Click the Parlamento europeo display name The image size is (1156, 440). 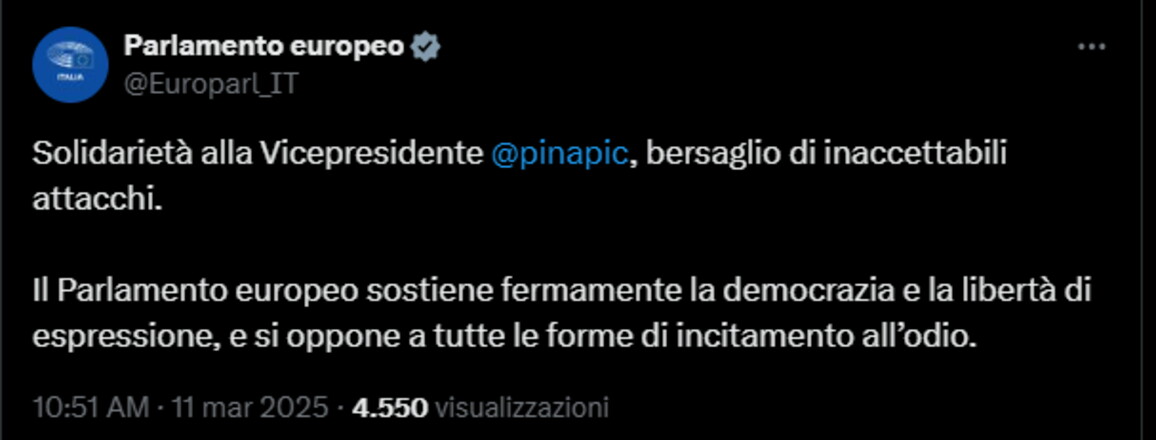click(x=264, y=46)
